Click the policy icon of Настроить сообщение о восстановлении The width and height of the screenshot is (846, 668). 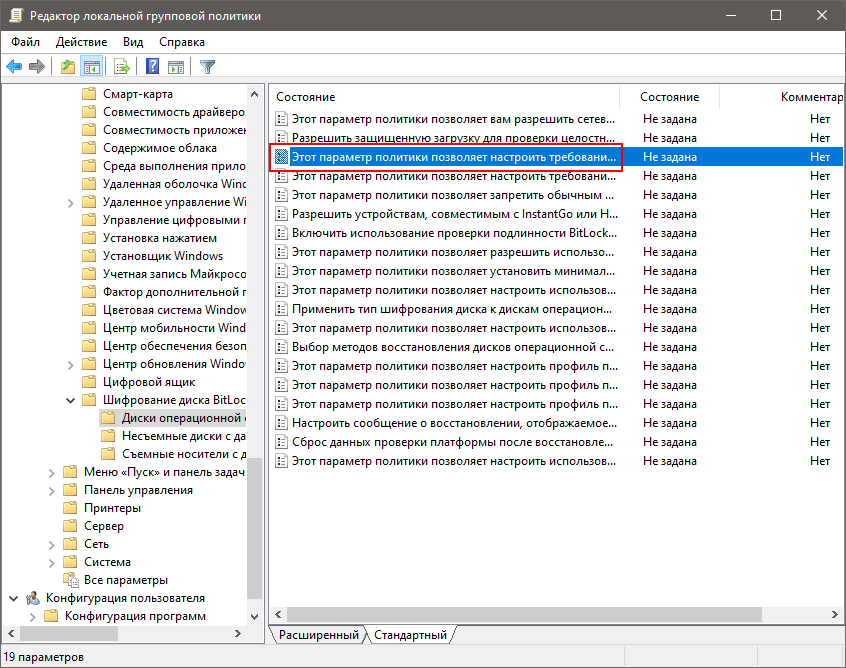(281, 423)
